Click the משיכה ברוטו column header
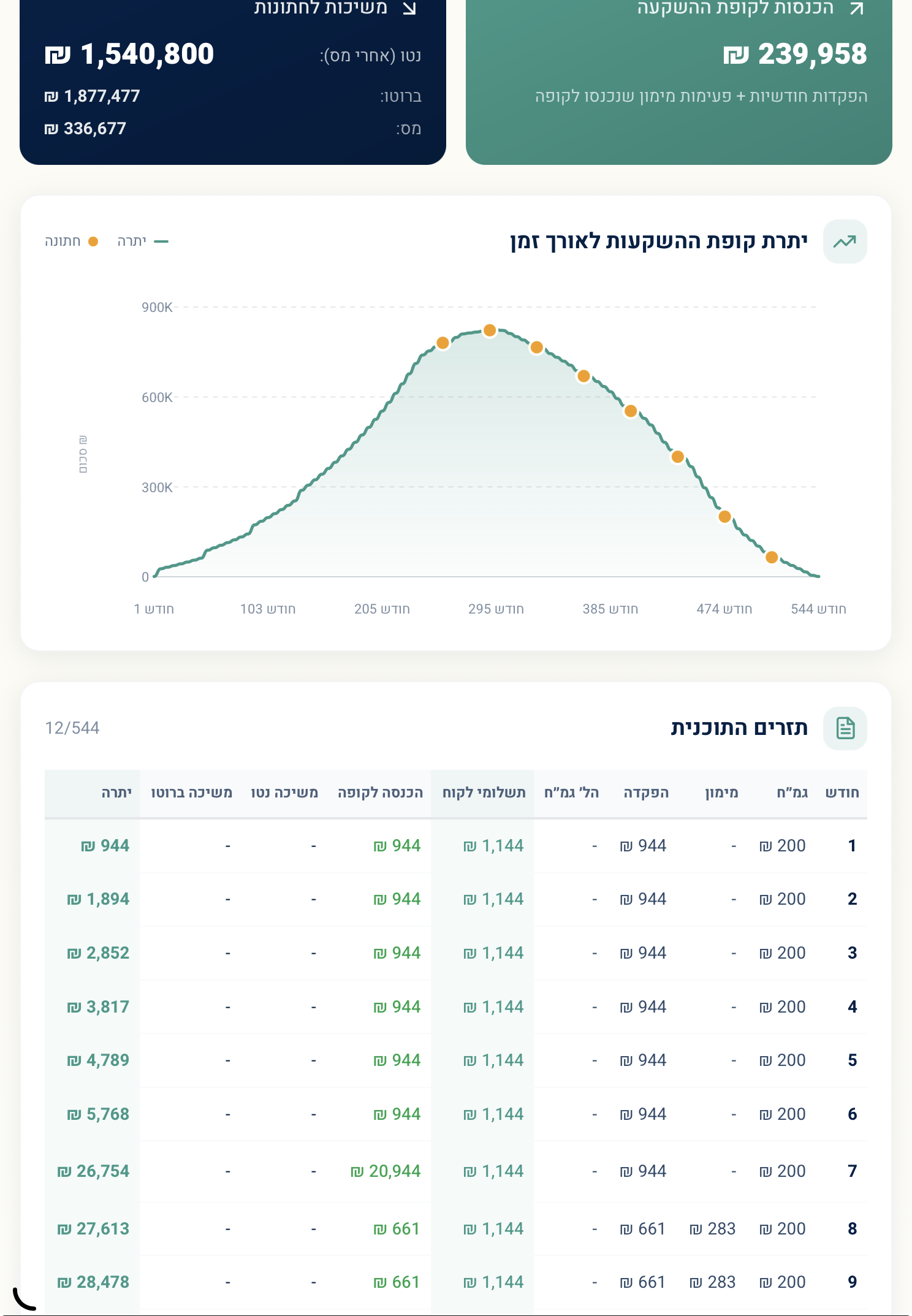The width and height of the screenshot is (912, 1316). click(x=191, y=793)
